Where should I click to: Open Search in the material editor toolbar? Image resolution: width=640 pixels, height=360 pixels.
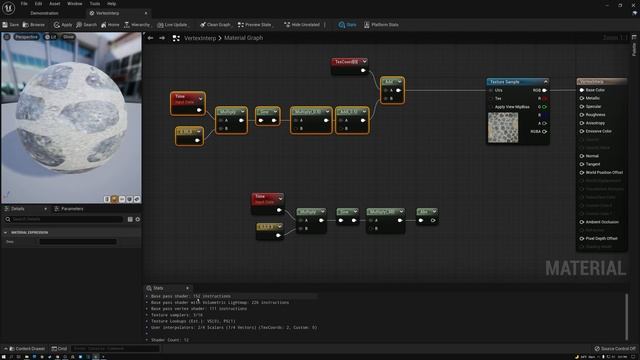pyautogui.click(x=87, y=25)
